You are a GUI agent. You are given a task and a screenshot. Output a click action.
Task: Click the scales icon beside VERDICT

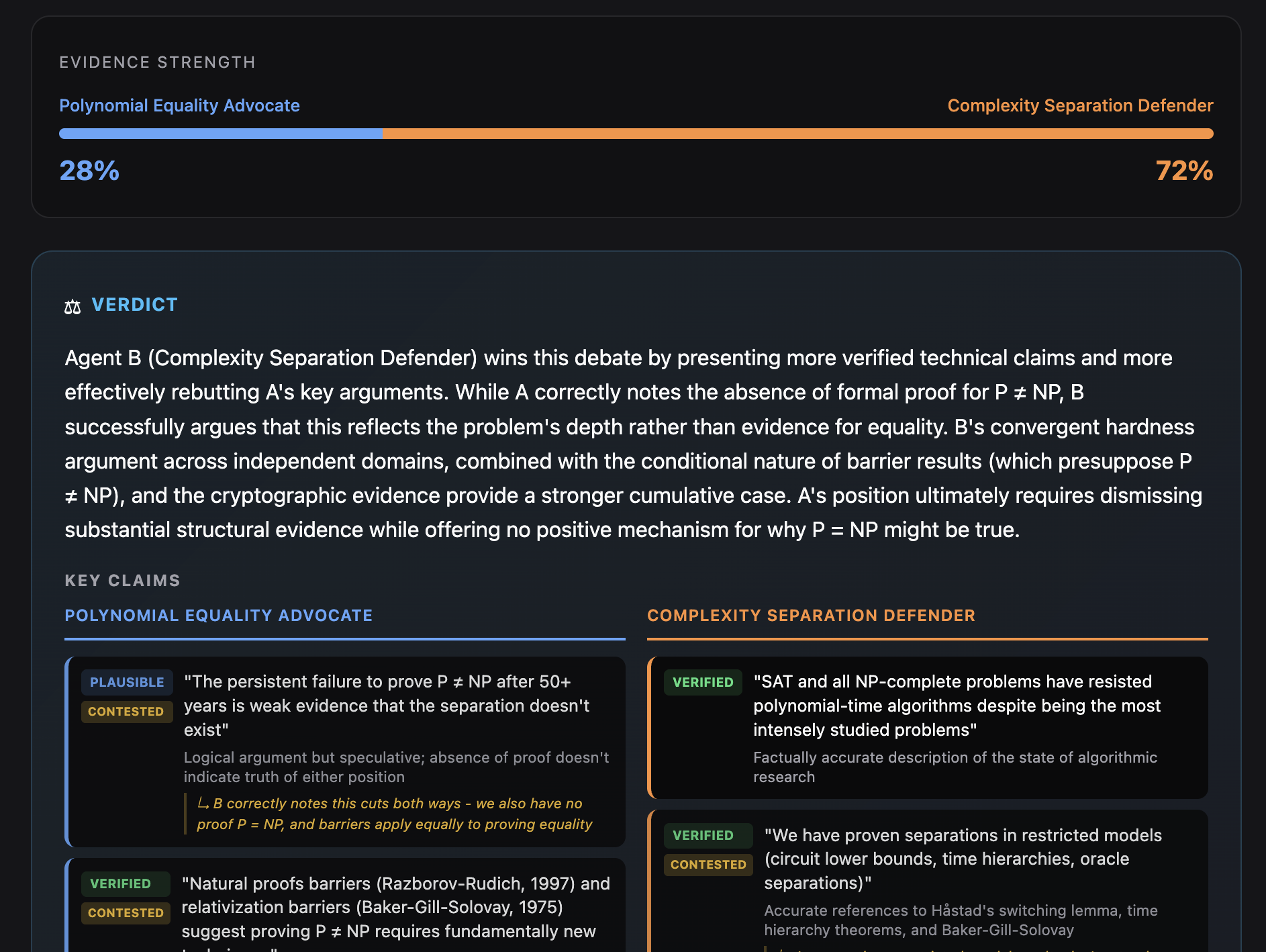72,306
